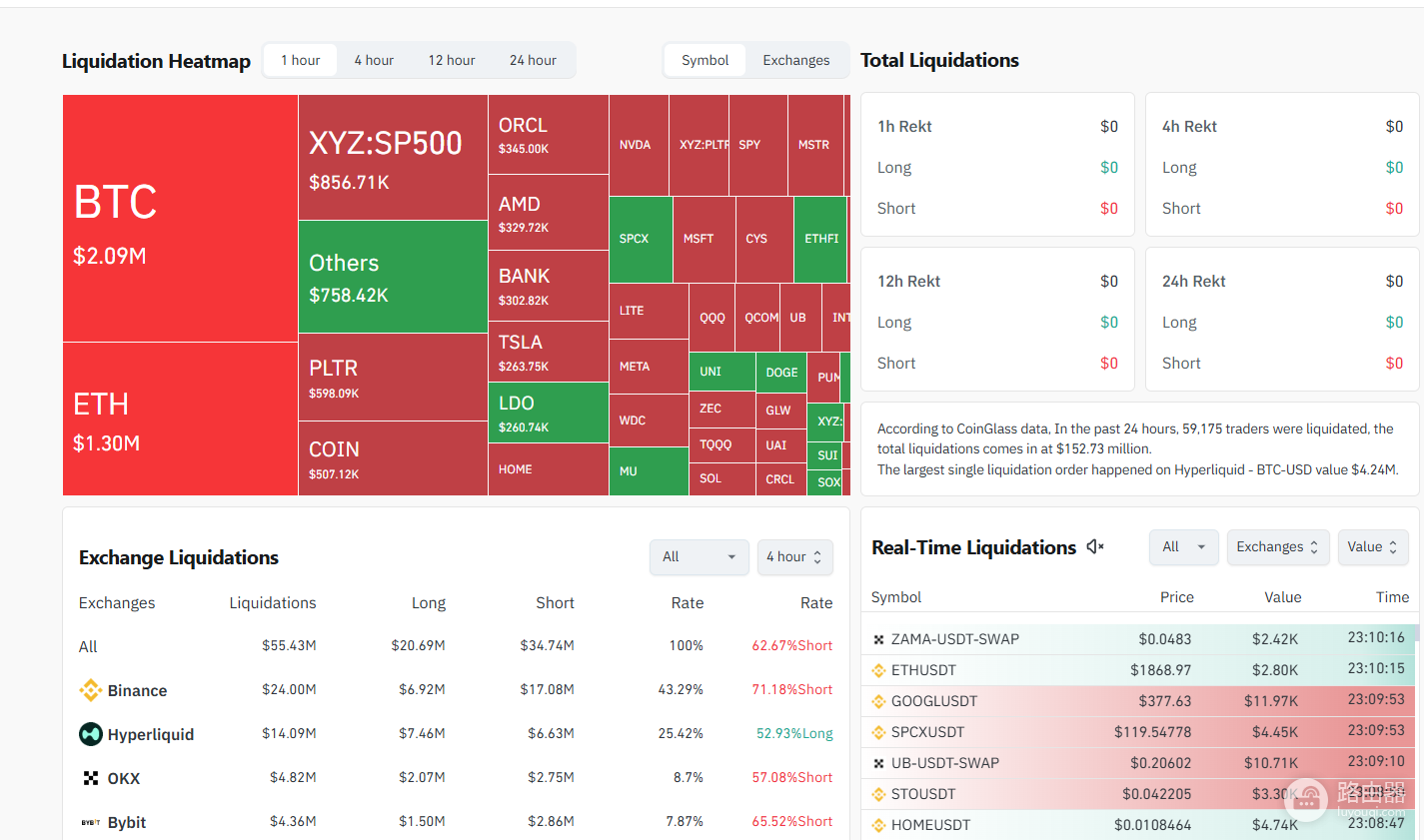Open the Exchanges filter in Real-Time Liquidations
Screen dimensions: 1424x840
[1278, 547]
